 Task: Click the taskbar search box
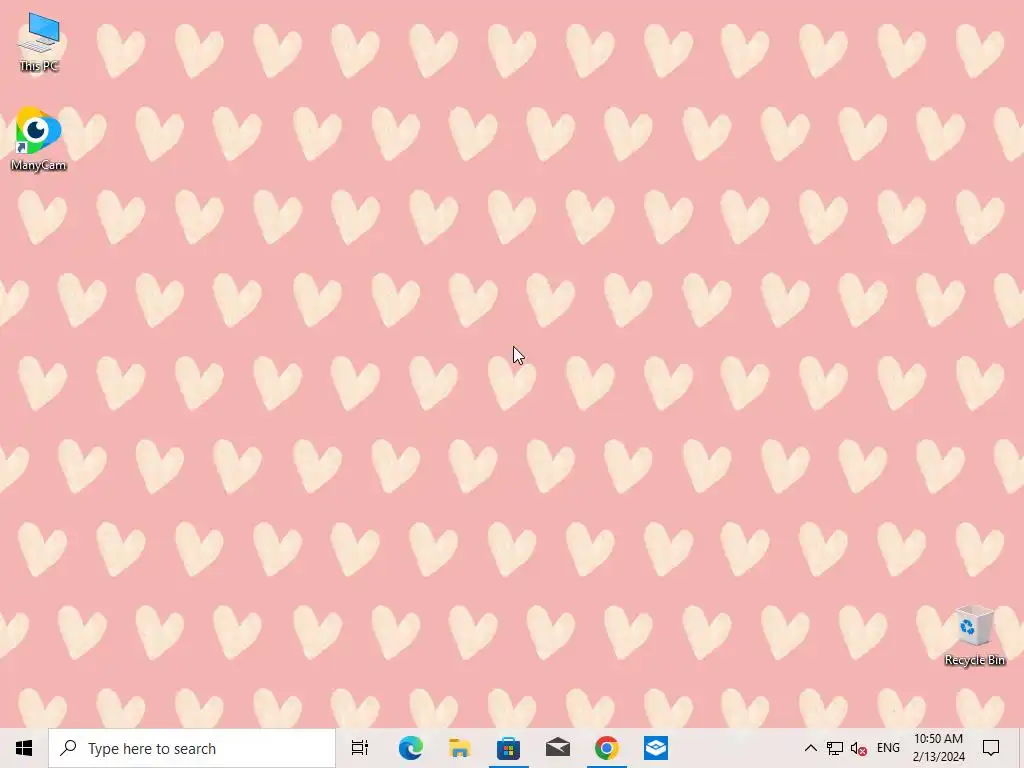pos(192,748)
